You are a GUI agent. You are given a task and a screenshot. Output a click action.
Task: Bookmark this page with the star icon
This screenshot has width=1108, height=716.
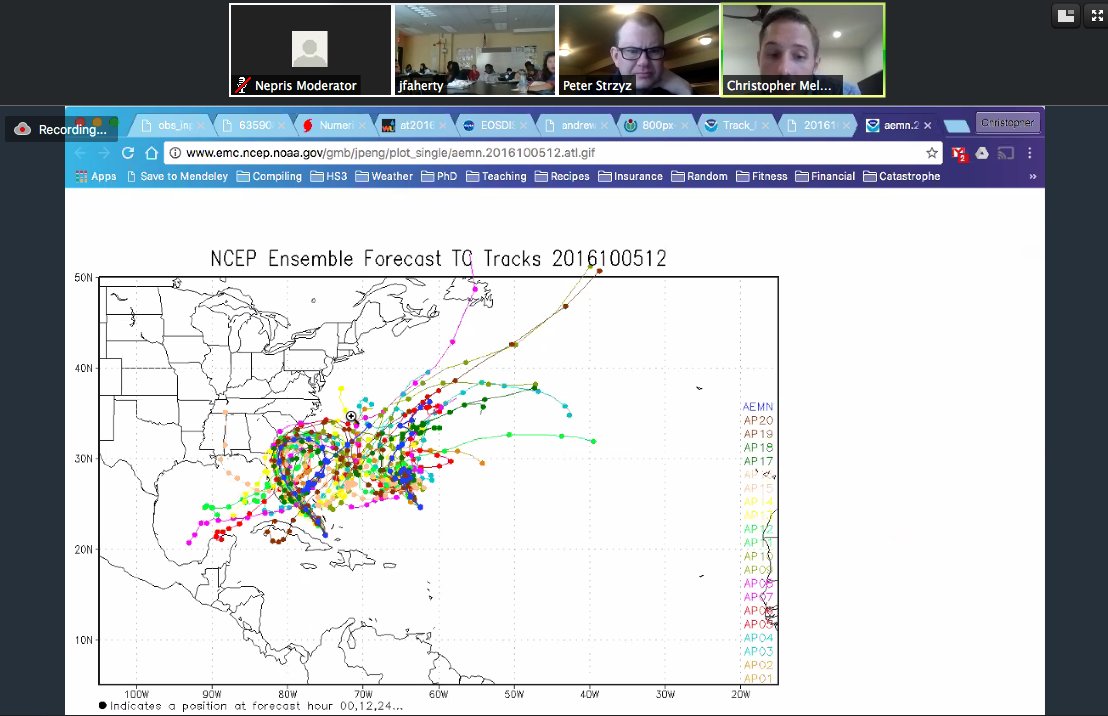coord(932,153)
